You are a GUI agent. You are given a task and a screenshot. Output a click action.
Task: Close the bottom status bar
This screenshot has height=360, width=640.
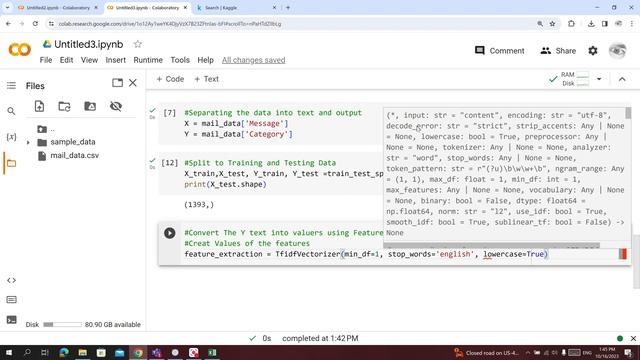click(x=633, y=338)
